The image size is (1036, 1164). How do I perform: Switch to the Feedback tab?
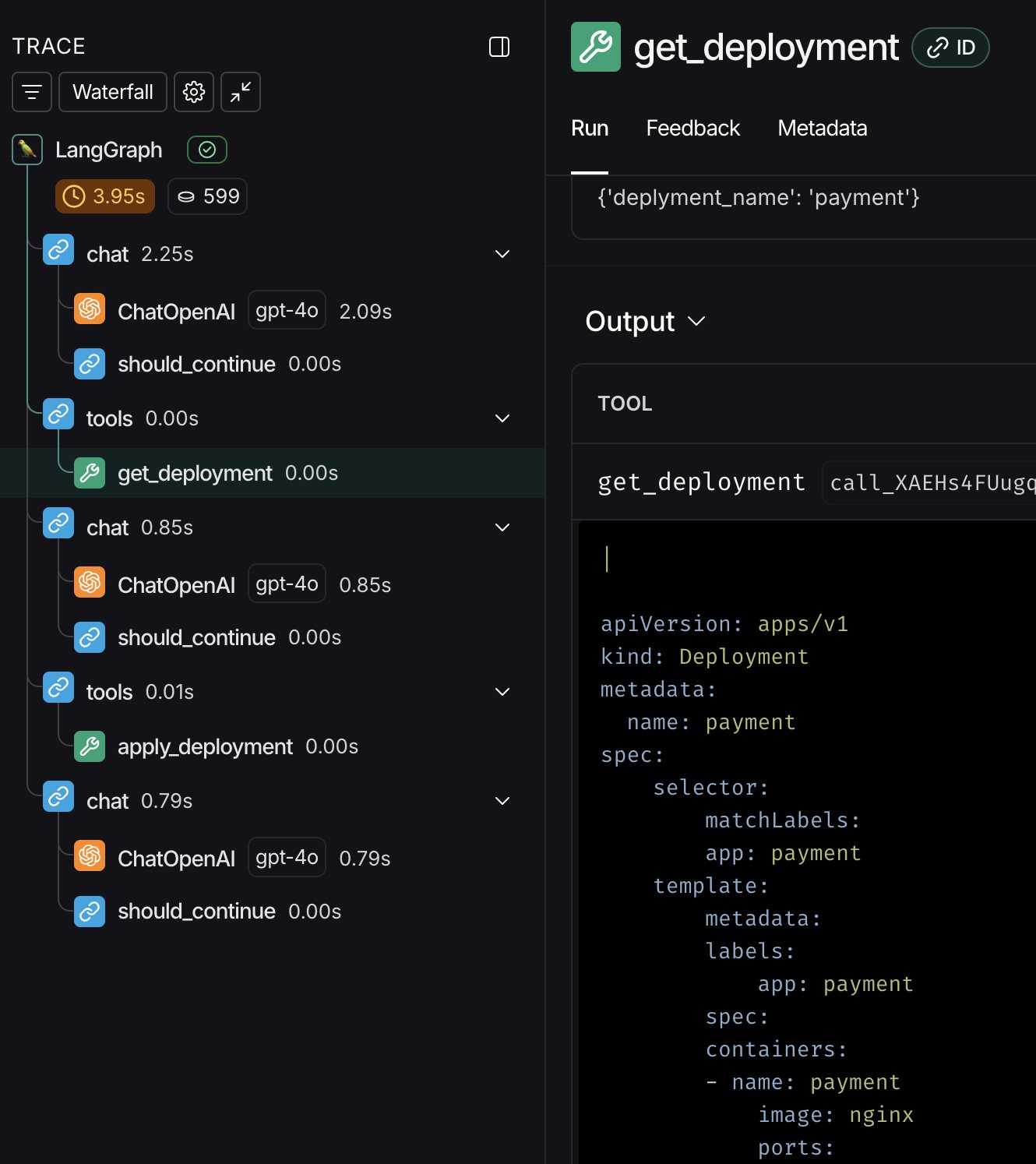692,128
